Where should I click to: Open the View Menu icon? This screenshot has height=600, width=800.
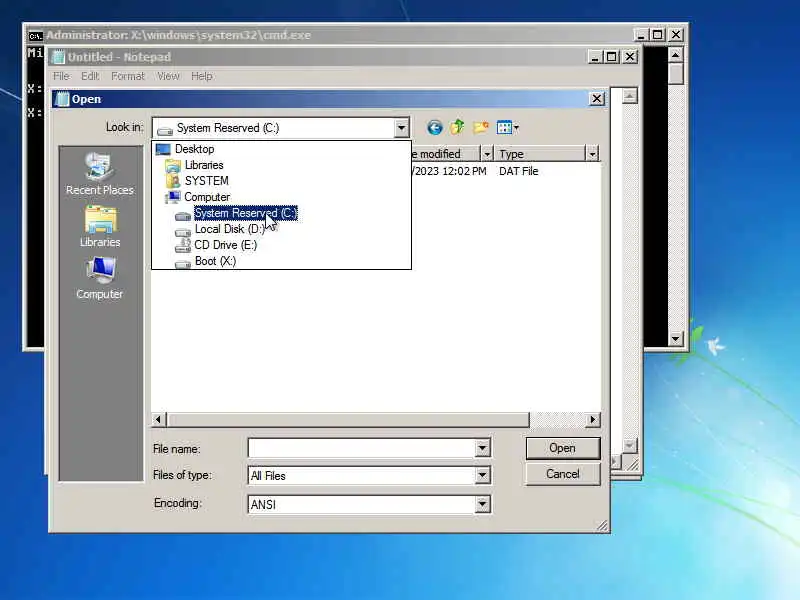click(x=508, y=128)
